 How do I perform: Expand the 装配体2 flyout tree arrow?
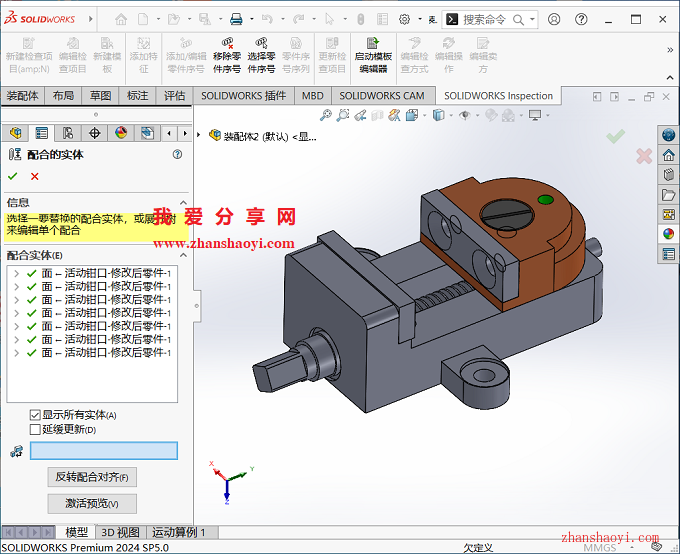[199, 135]
